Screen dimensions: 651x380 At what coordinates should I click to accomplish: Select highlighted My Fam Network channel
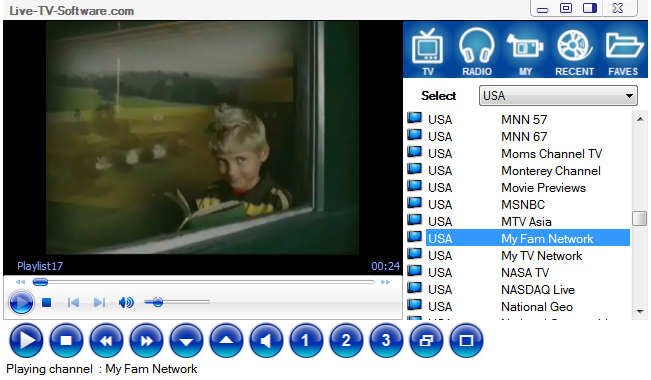pos(528,238)
